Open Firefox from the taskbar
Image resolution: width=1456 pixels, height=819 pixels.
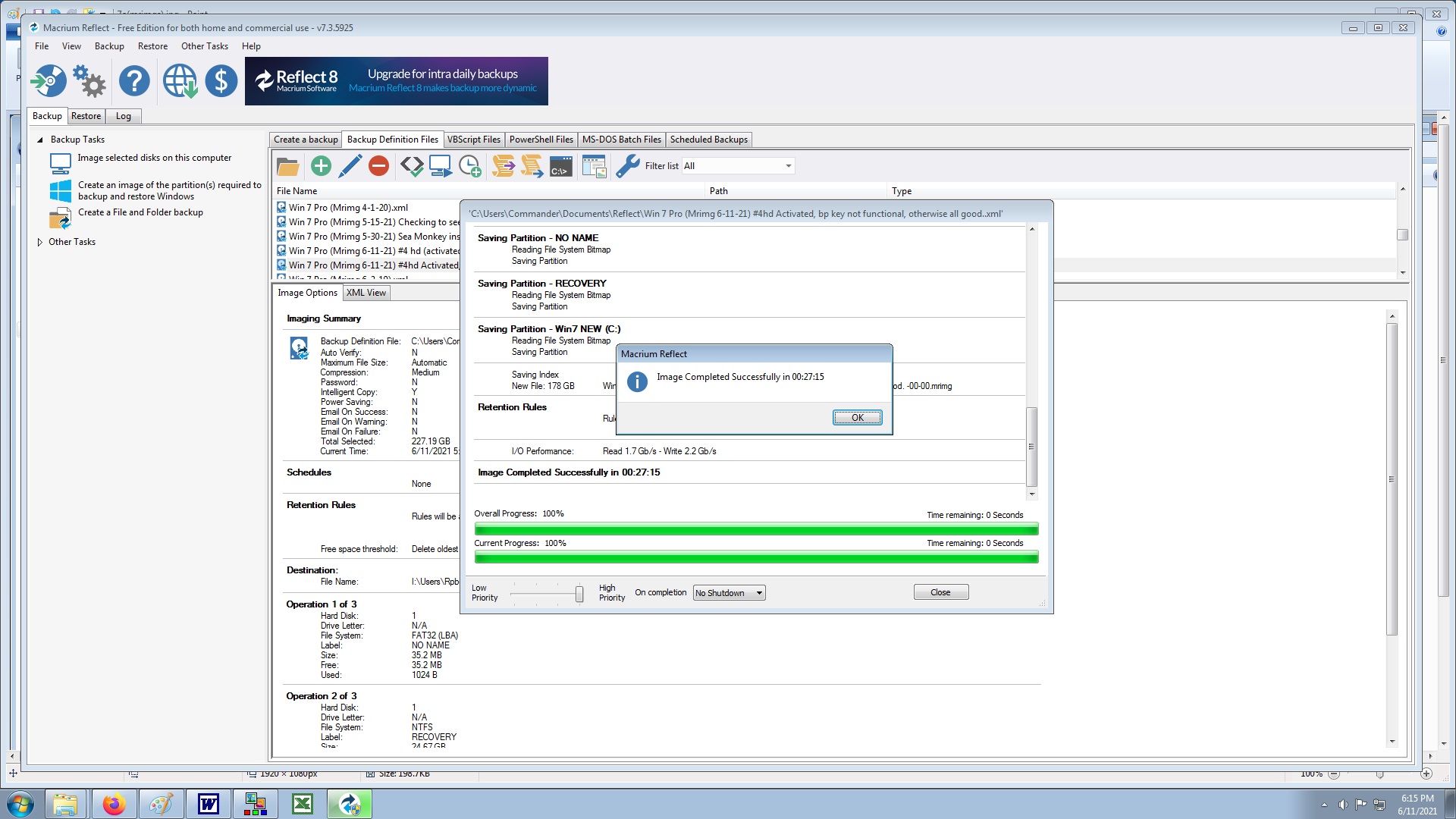pos(114,804)
